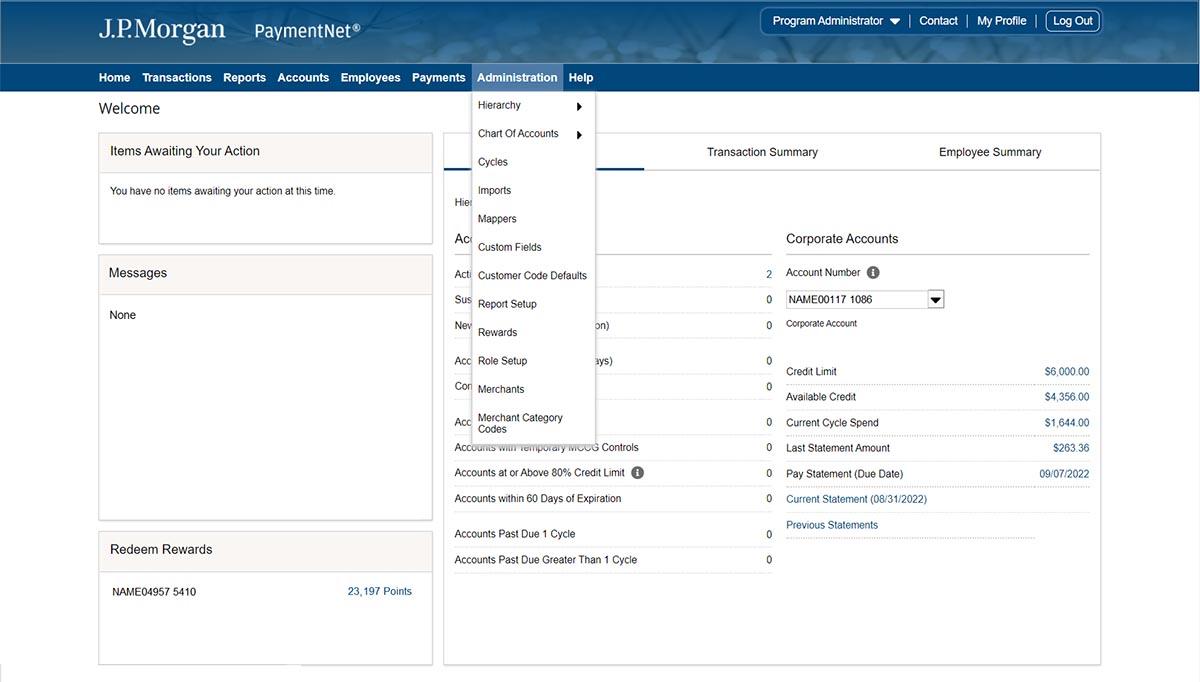Switch to the Transaction Summary tab

coord(762,152)
